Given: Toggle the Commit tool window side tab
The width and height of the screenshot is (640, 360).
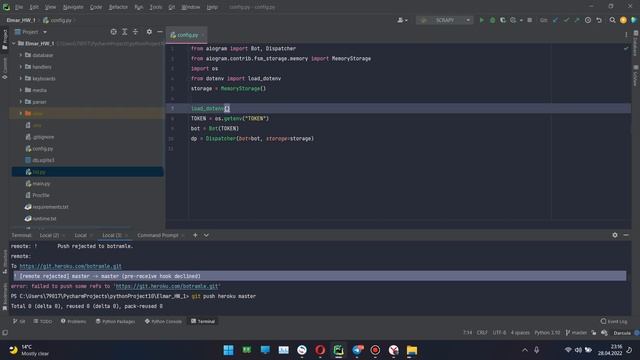Looking at the screenshot, I should (x=5, y=68).
